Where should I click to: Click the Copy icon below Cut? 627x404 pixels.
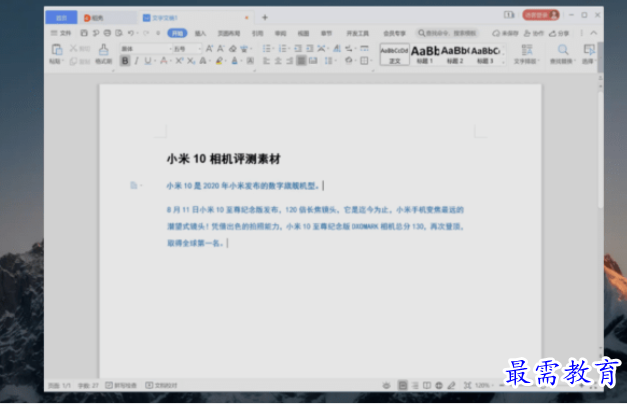click(73, 61)
